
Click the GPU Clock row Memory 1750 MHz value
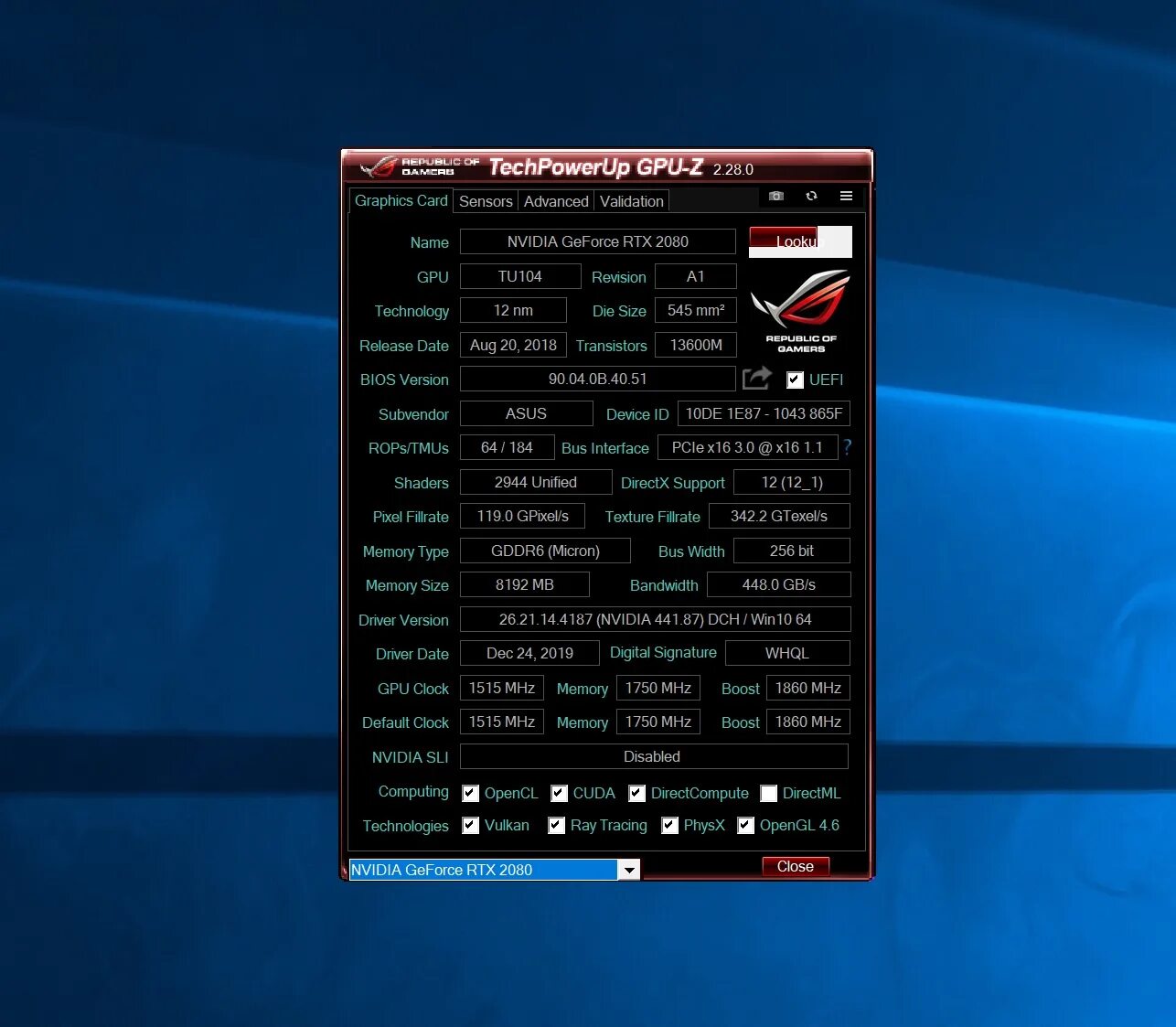point(658,688)
